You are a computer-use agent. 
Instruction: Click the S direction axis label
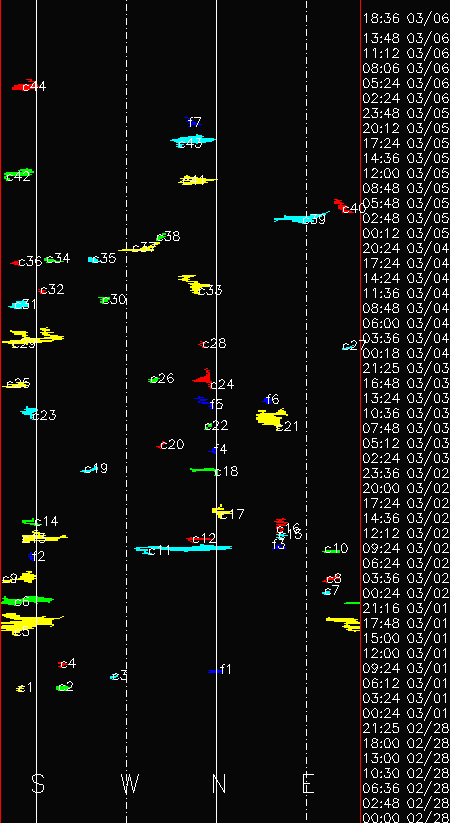pos(38,784)
